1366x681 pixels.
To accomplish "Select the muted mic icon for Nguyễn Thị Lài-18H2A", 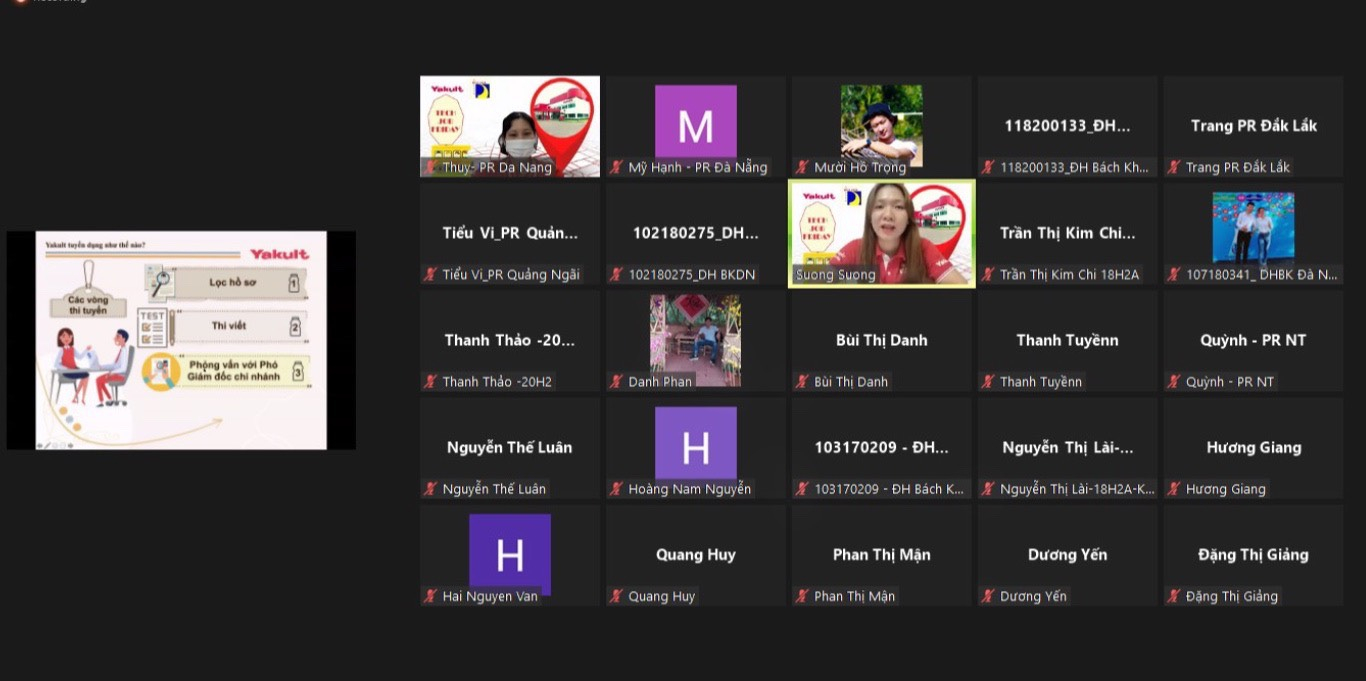I will (x=988, y=489).
